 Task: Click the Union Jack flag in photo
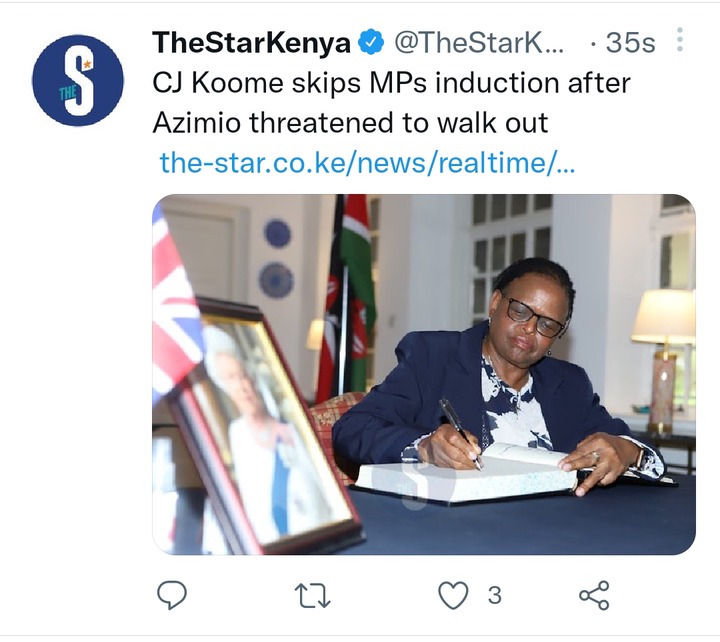(x=176, y=303)
